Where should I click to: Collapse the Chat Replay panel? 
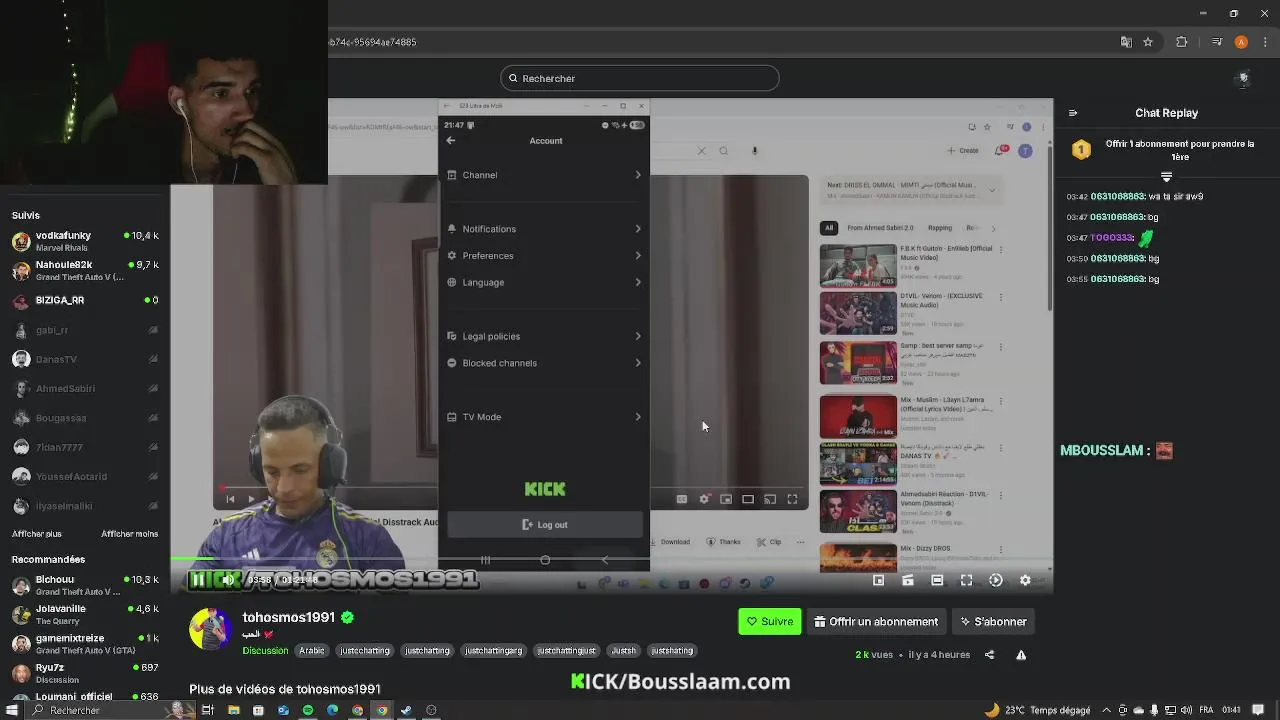1073,113
